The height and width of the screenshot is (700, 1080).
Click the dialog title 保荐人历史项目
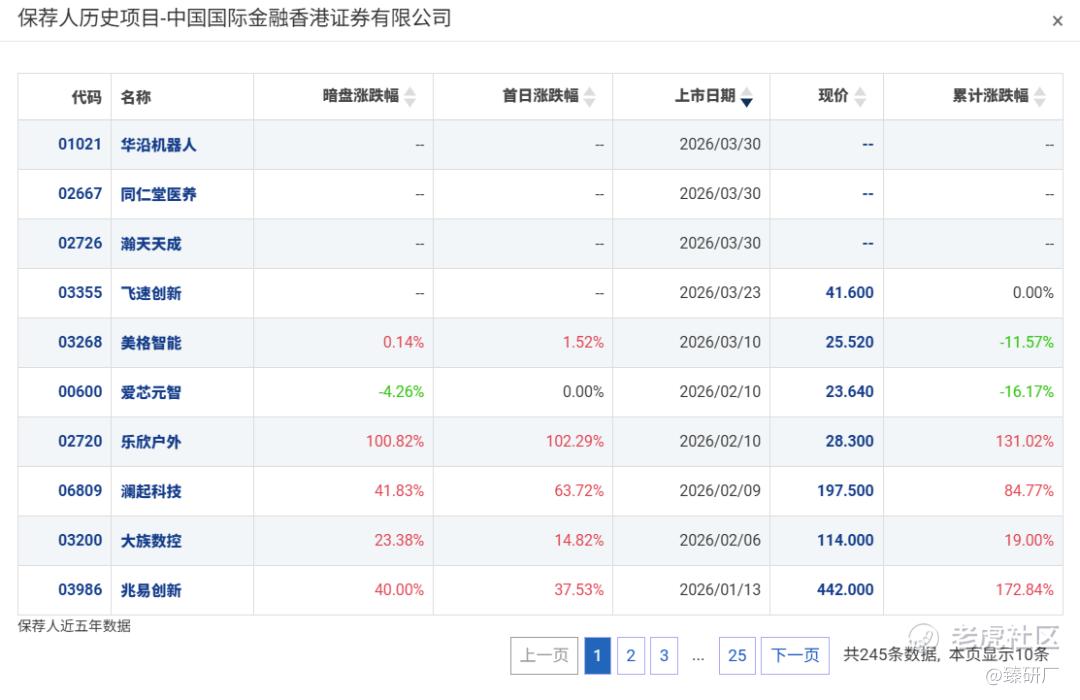88,18
